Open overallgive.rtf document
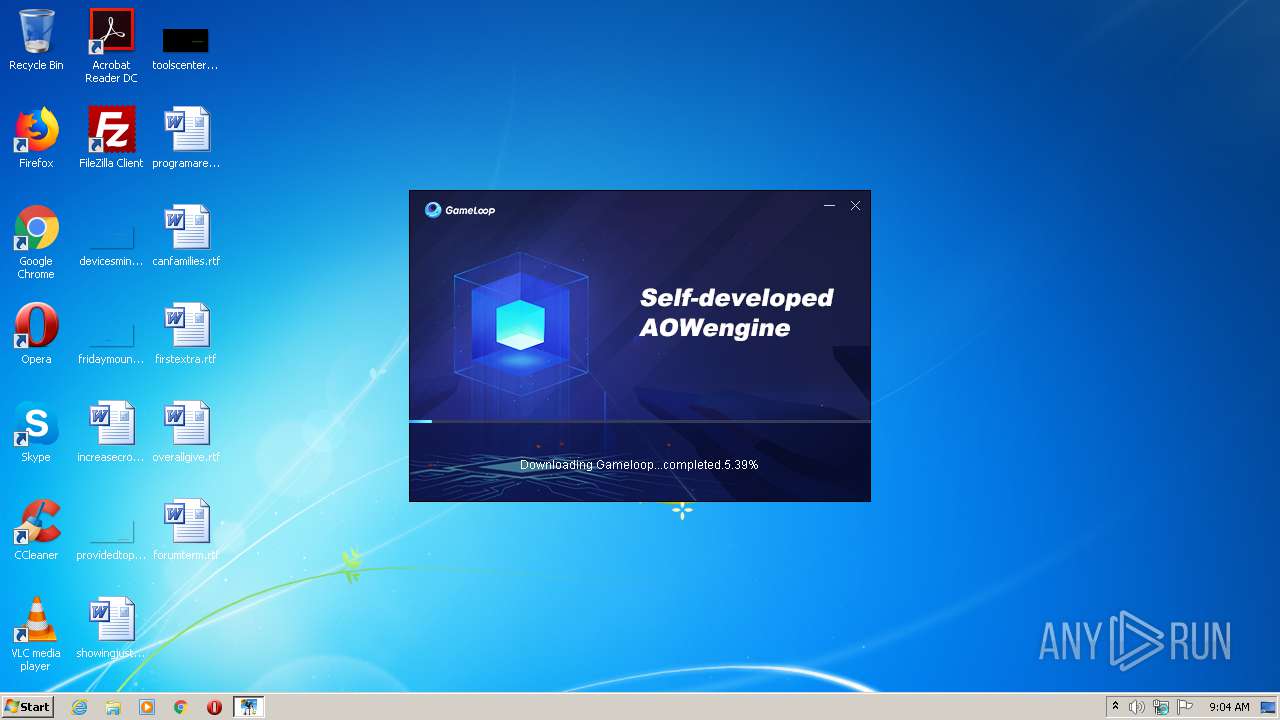The image size is (1280, 720). click(186, 432)
